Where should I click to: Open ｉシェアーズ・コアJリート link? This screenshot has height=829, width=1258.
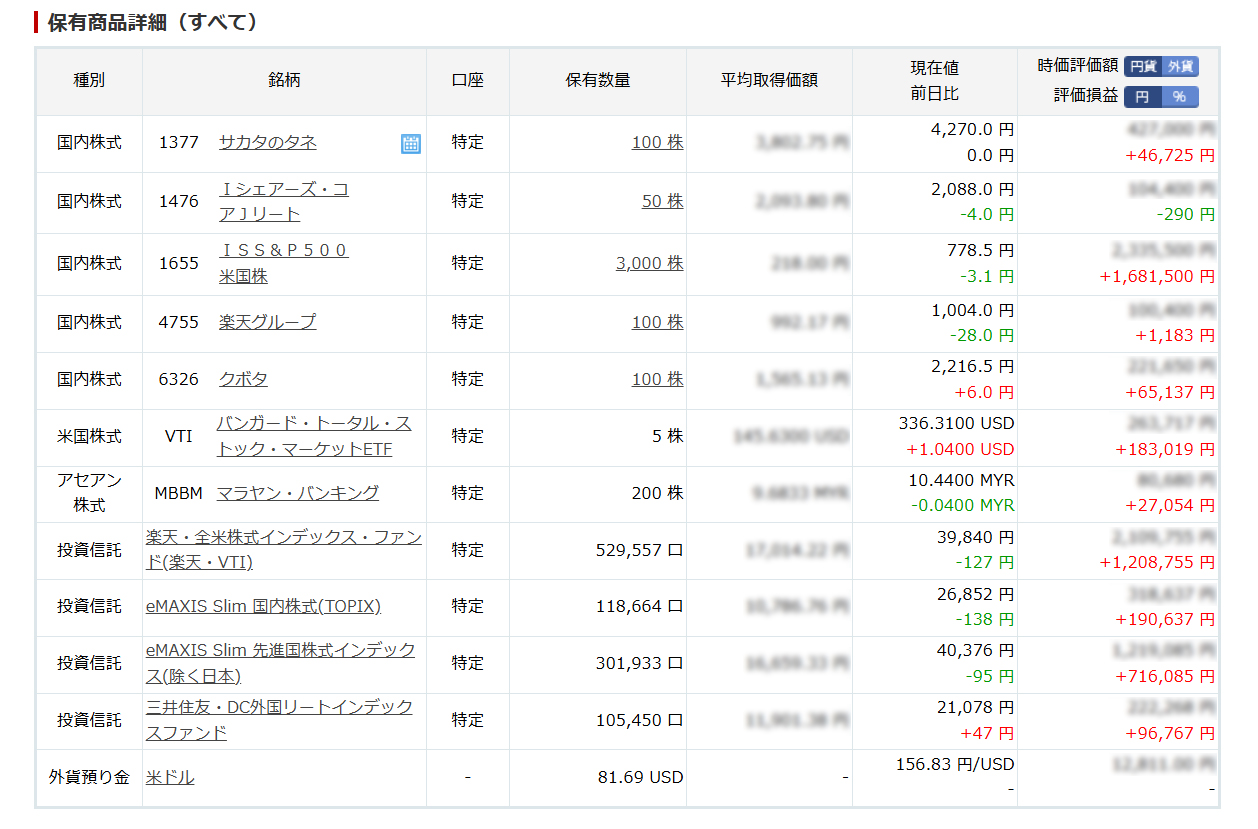283,190
